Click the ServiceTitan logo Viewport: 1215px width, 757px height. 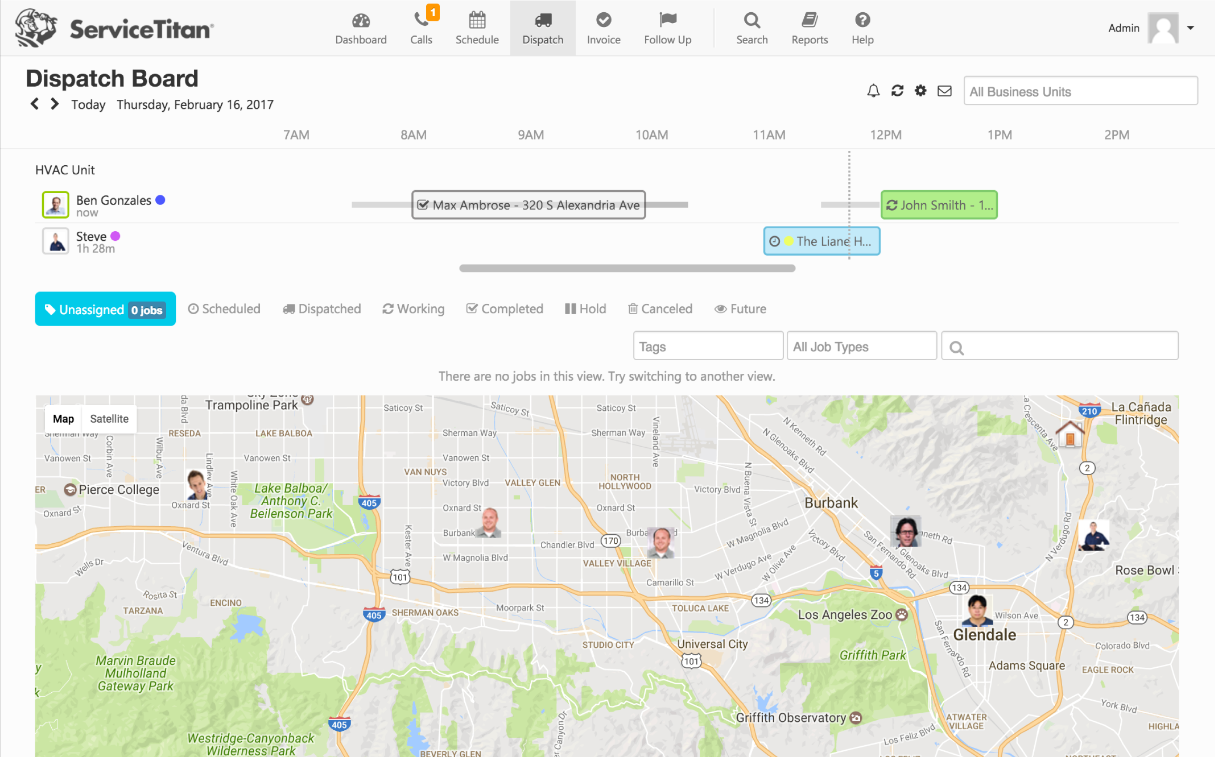[114, 28]
